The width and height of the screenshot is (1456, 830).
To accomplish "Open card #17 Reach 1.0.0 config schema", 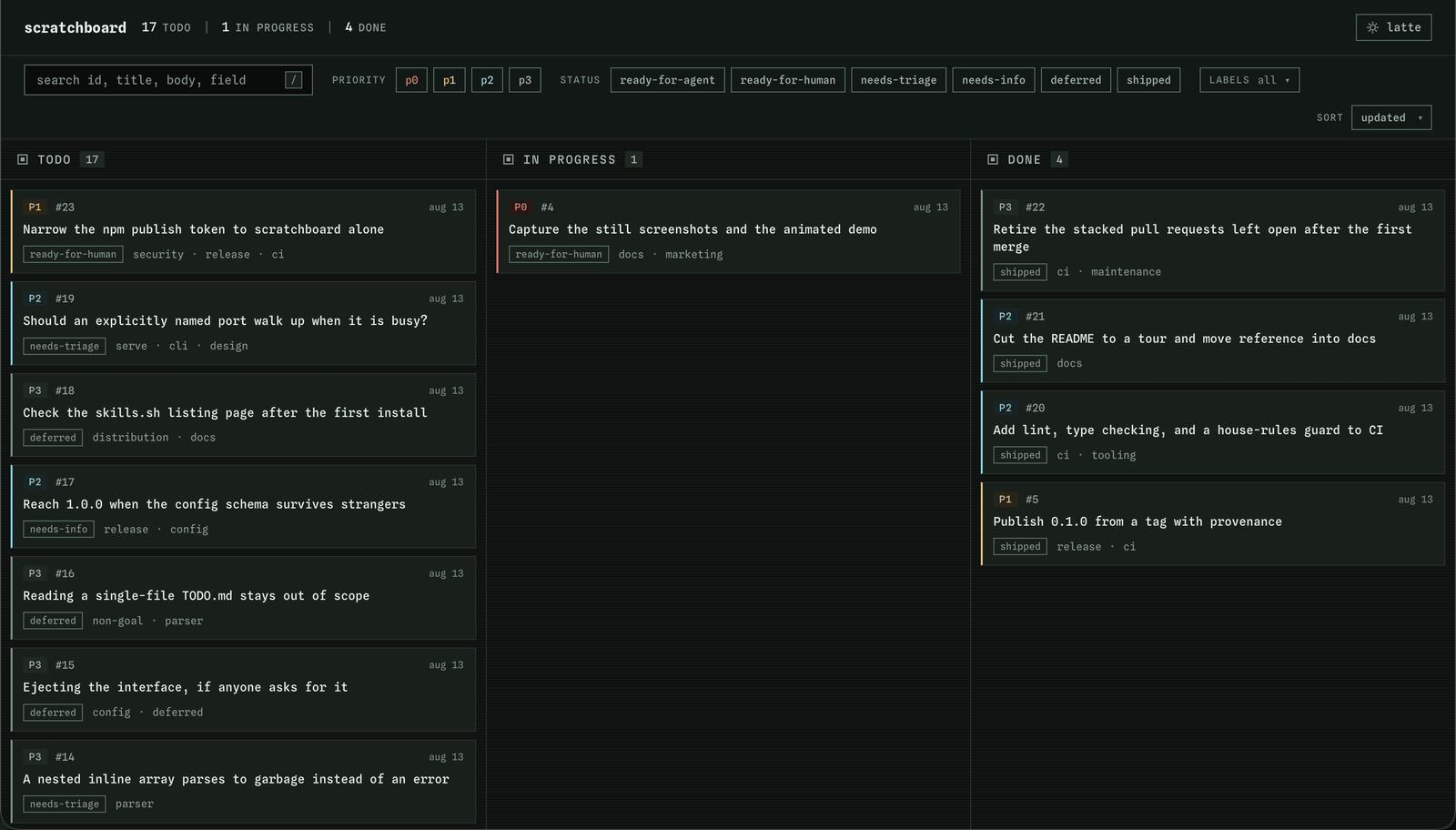I will click(x=243, y=506).
